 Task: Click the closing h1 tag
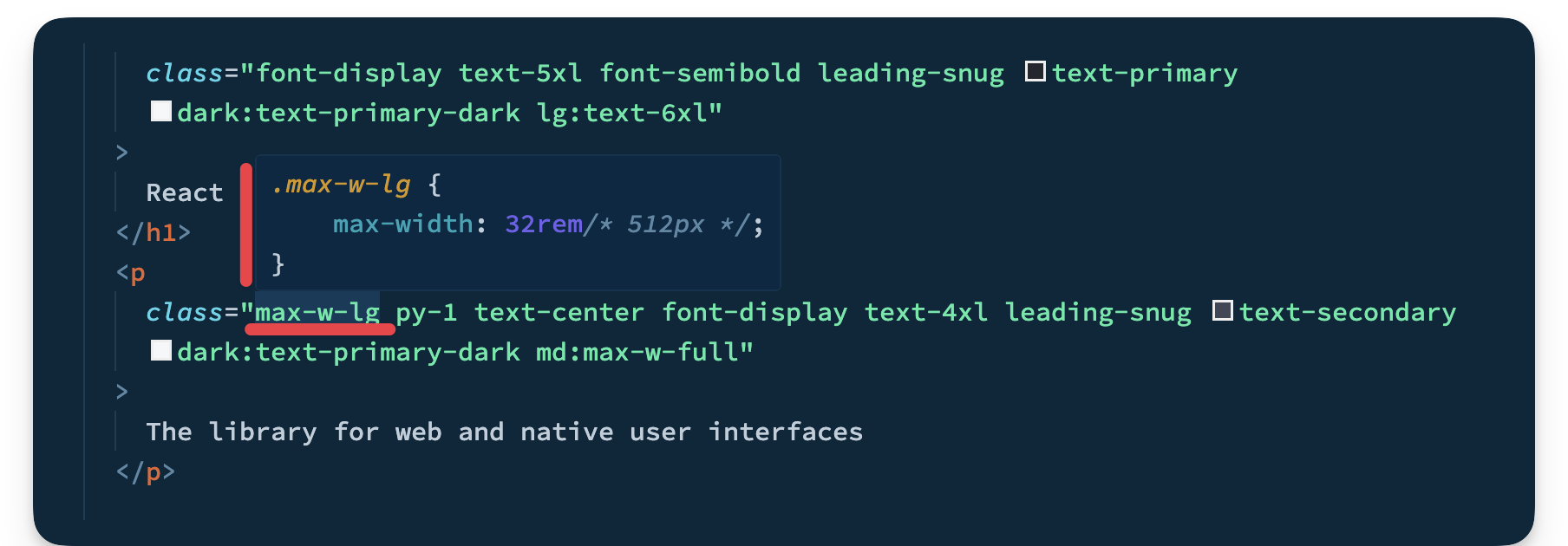point(154,232)
